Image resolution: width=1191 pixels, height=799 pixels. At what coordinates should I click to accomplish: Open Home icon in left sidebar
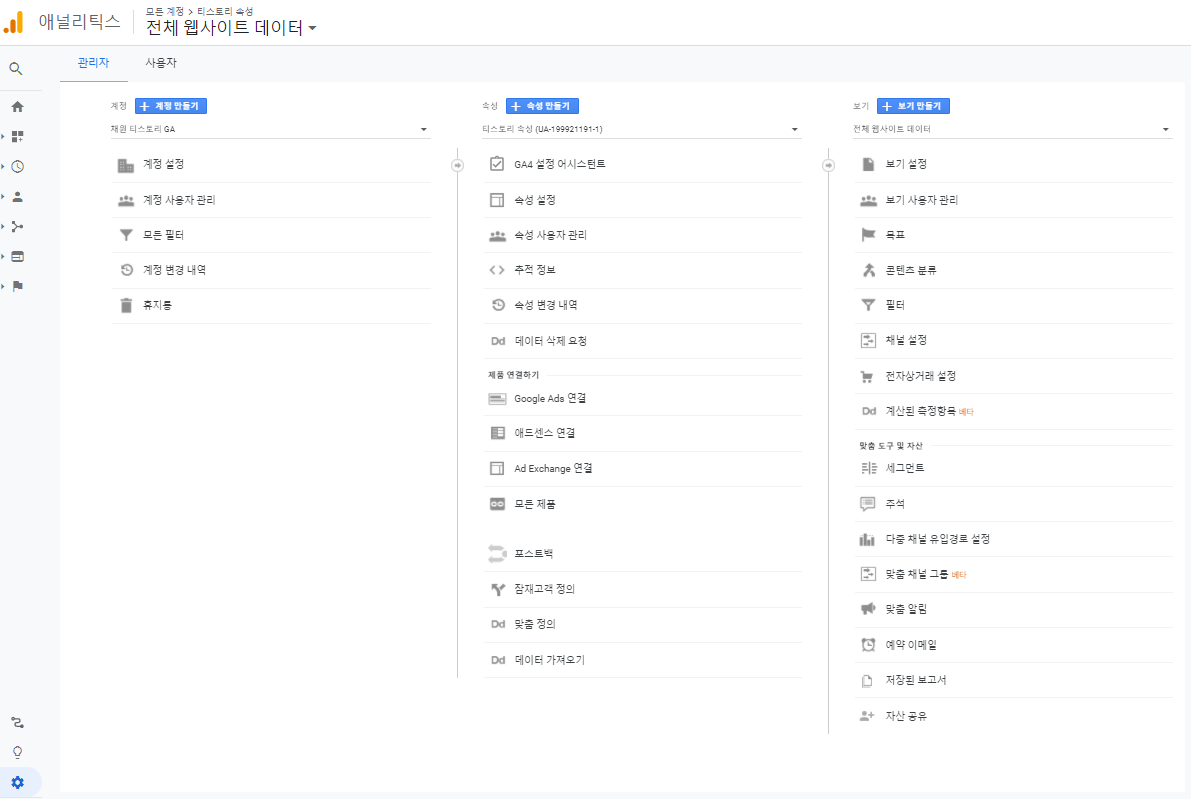(17, 107)
